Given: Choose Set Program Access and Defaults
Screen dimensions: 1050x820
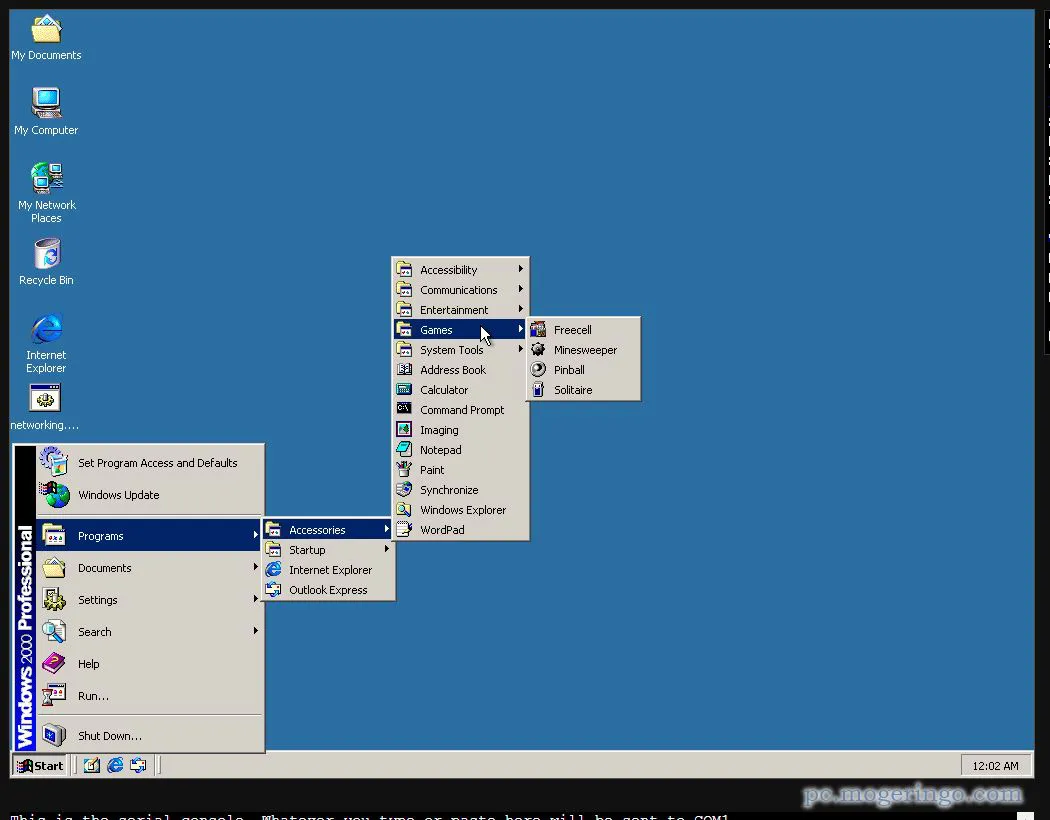Looking at the screenshot, I should (x=150, y=463).
